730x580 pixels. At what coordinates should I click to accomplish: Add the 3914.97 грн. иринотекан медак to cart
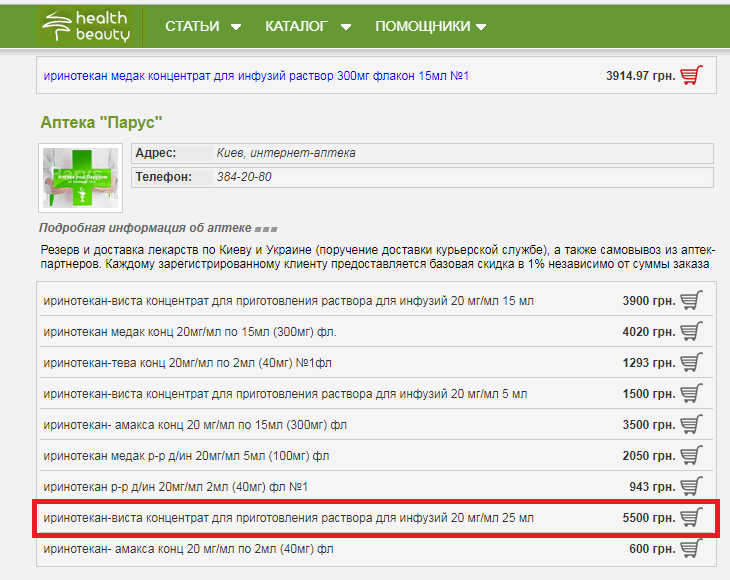tap(691, 76)
